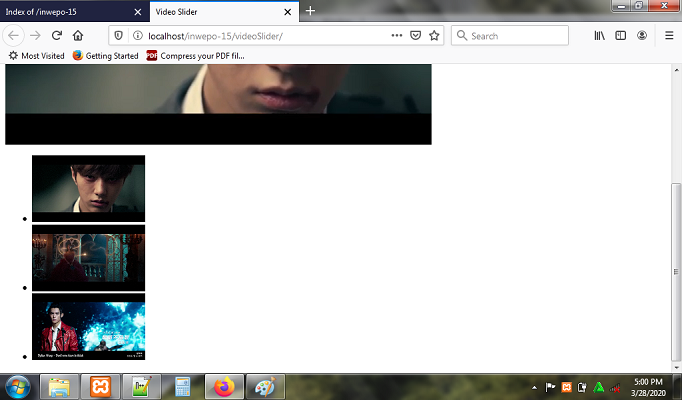Open page actions three-dot menu

(x=397, y=36)
